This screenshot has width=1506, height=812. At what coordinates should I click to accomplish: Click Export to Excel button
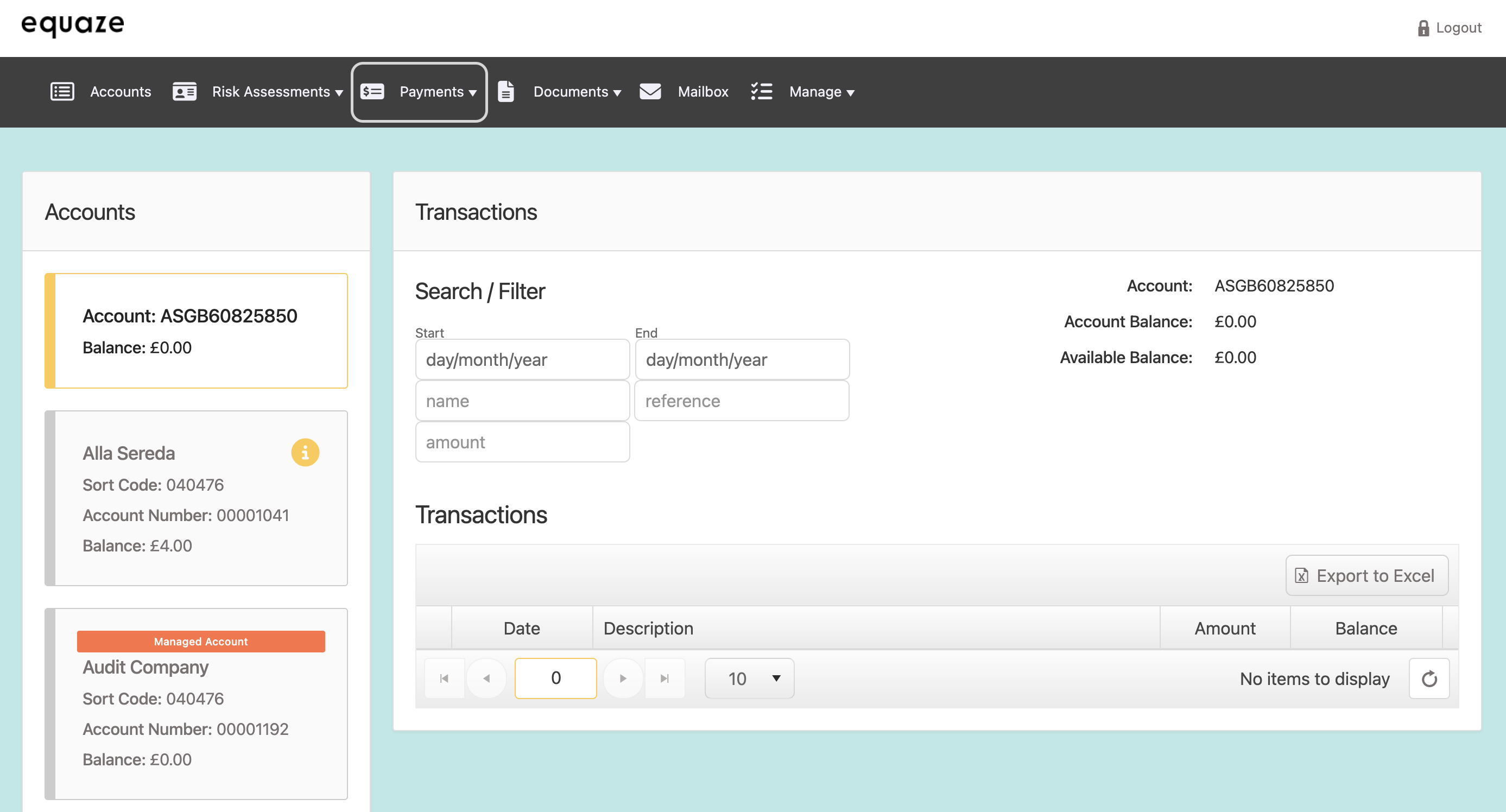tap(1366, 576)
